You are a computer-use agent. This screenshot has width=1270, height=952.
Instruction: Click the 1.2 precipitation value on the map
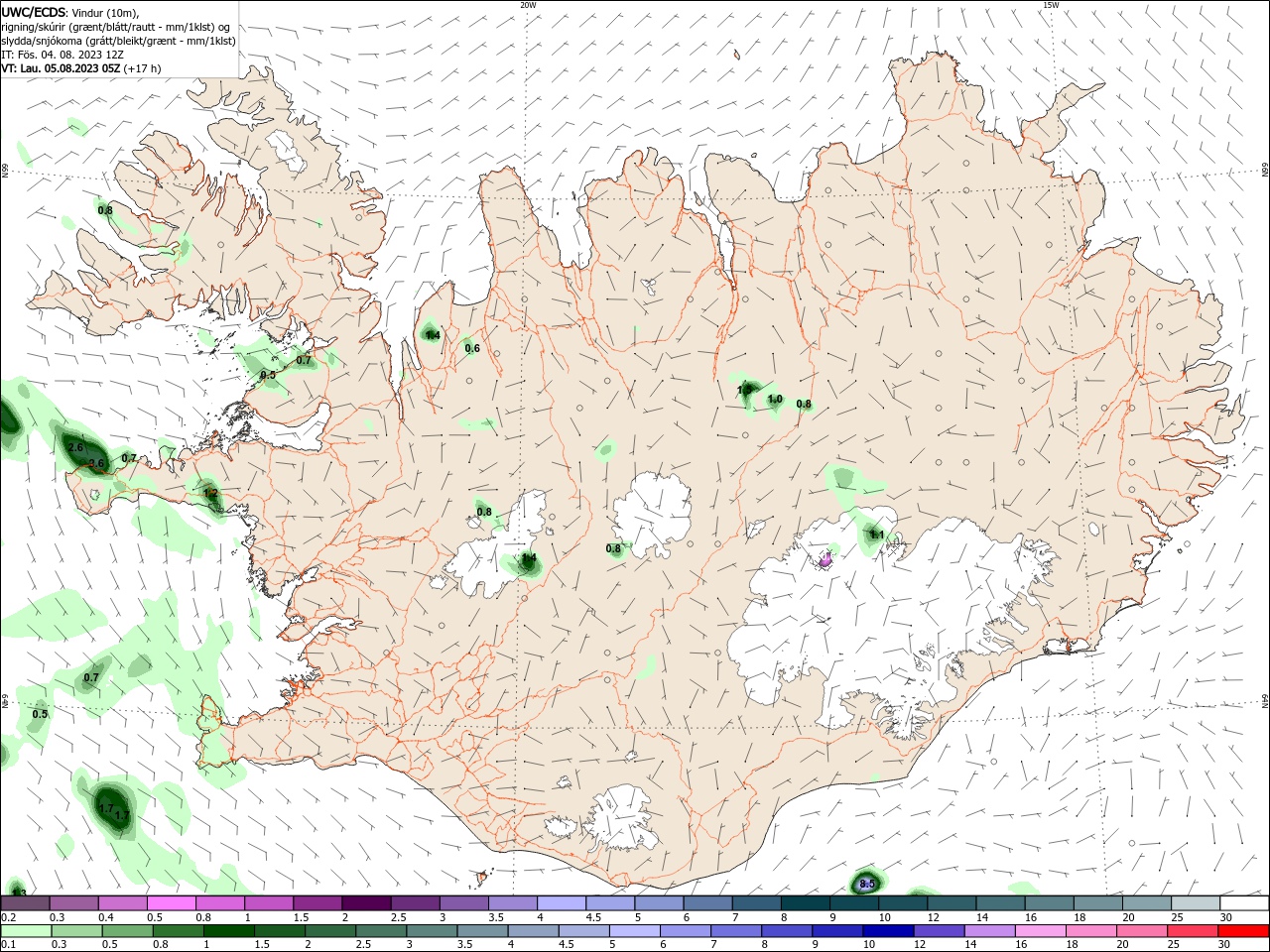point(210,493)
